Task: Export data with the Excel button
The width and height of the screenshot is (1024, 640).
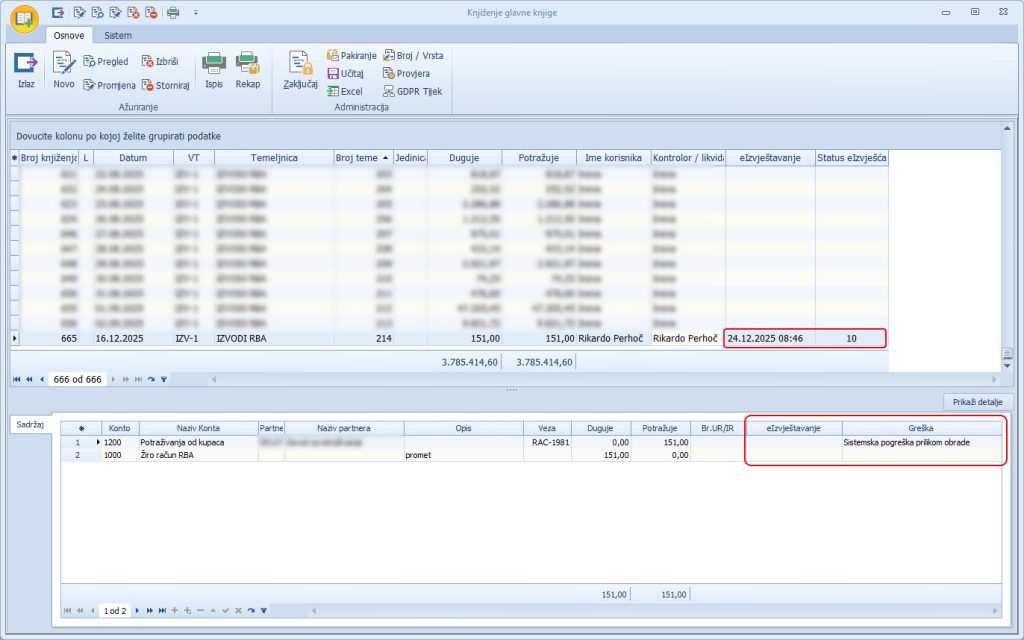Action: [345, 91]
